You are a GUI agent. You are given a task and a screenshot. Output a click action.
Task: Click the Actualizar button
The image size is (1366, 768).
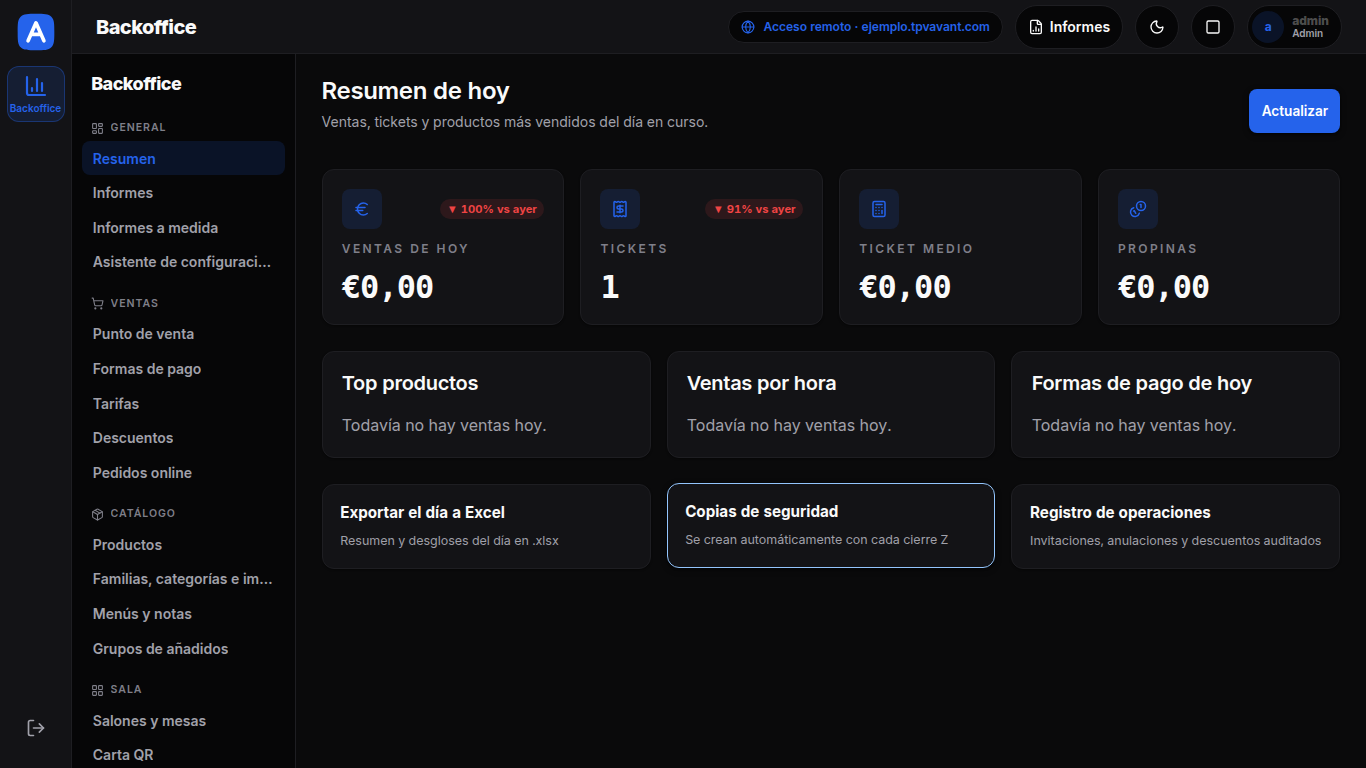[x=1294, y=111]
